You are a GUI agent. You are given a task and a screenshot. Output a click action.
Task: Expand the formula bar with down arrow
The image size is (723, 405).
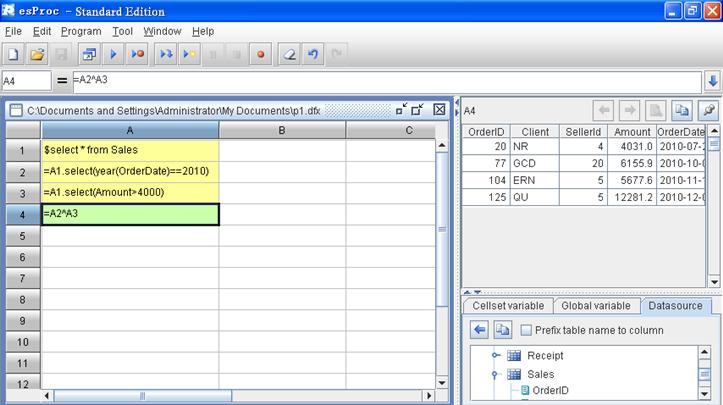712,81
